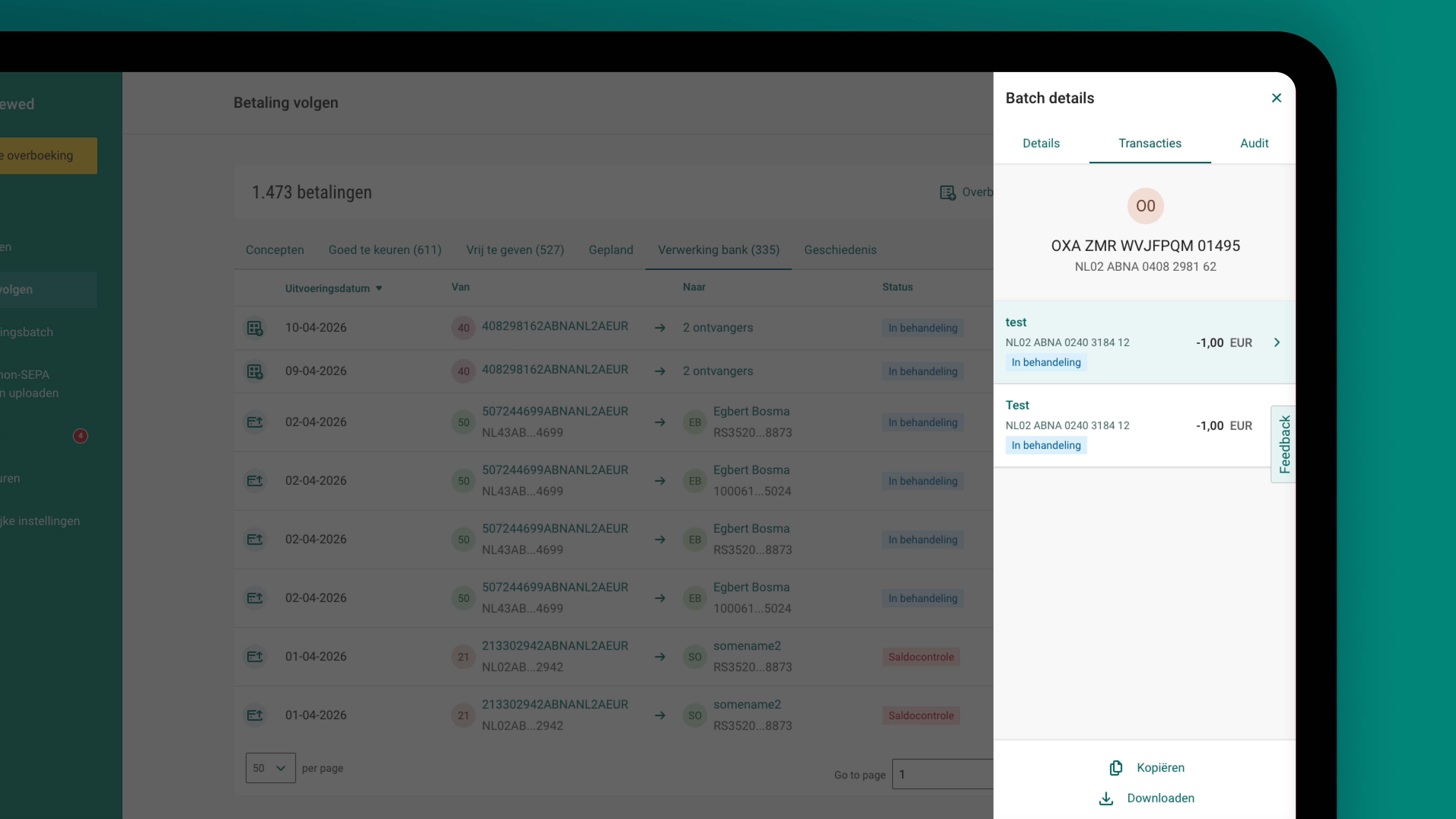The height and width of the screenshot is (819, 1456).
Task: Click transfer icon on first 01-04-2026 row
Action: tap(255, 656)
